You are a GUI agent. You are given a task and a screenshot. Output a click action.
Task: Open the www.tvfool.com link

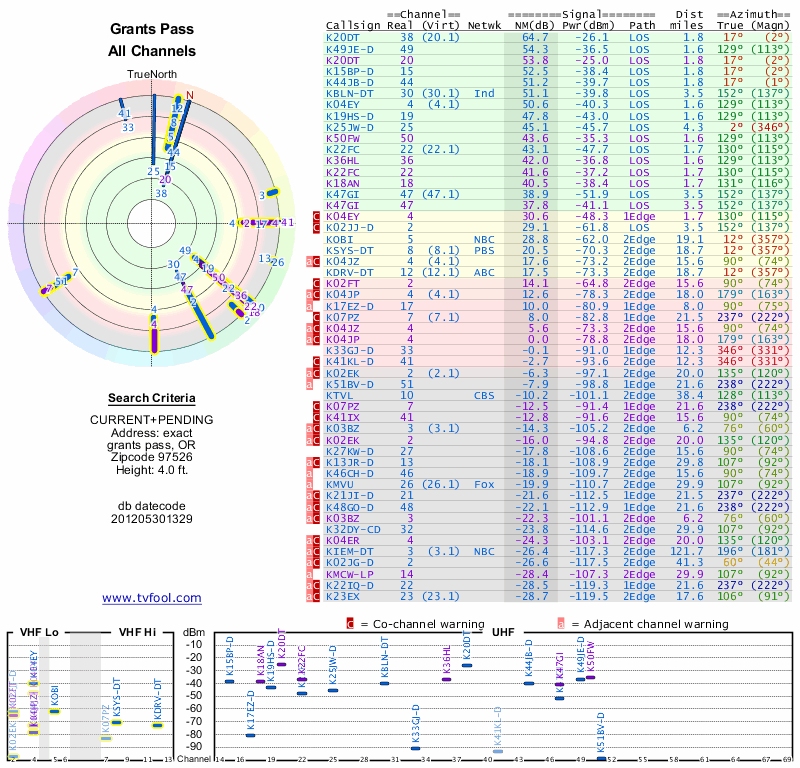tap(152, 598)
